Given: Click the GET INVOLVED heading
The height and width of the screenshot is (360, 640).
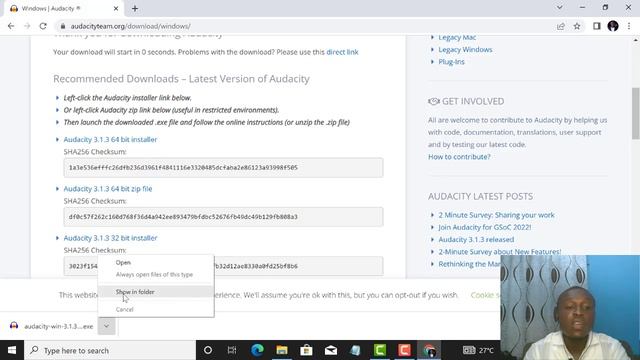Looking at the screenshot, I should 473,101.
